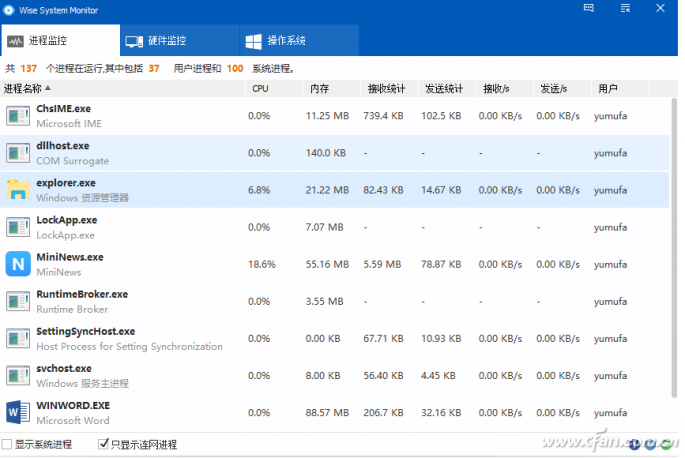The image size is (685, 458).
Task: Select the SettingSyncHost.exe process name
Action: (86, 332)
